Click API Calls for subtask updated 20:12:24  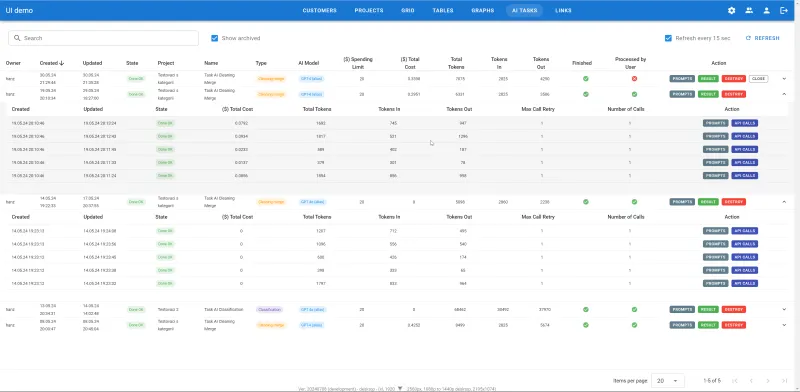click(744, 123)
